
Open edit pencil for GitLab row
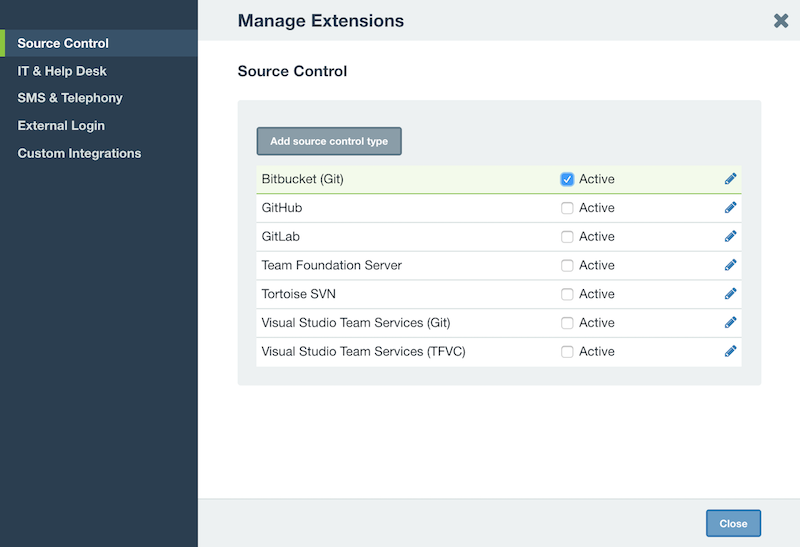(x=730, y=236)
